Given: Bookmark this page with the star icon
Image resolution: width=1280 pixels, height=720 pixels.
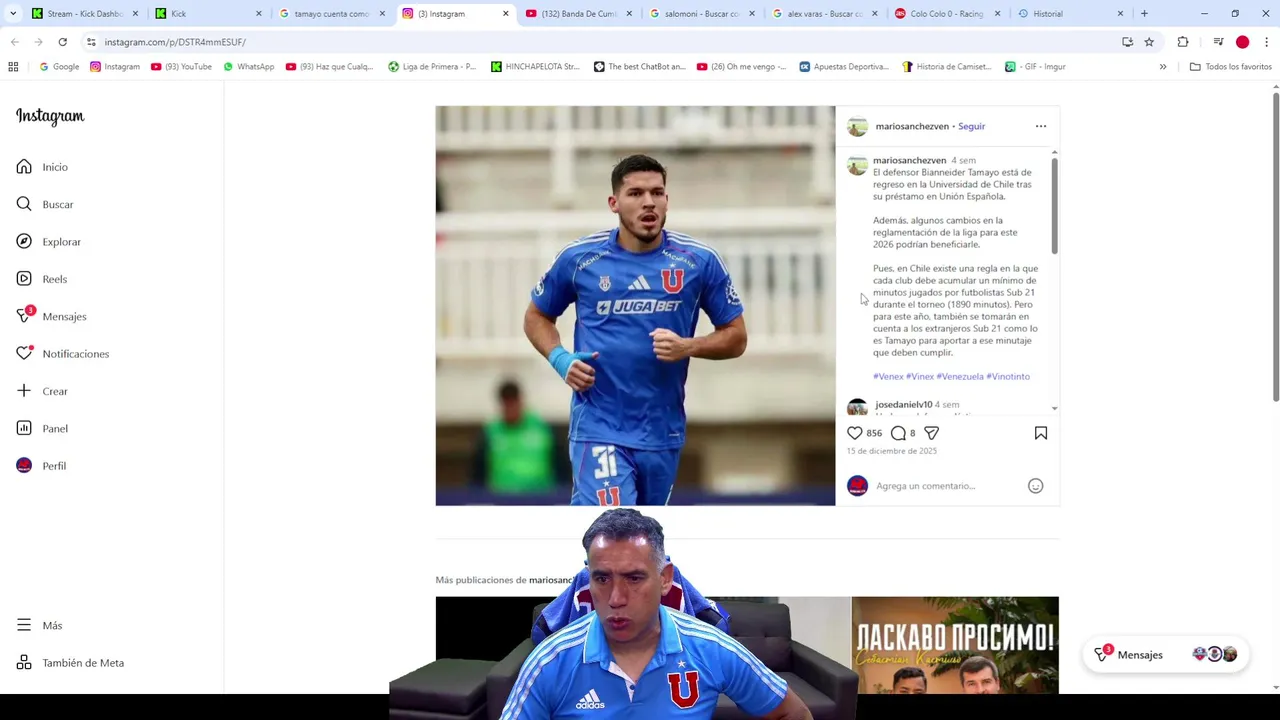Looking at the screenshot, I should [x=1149, y=42].
